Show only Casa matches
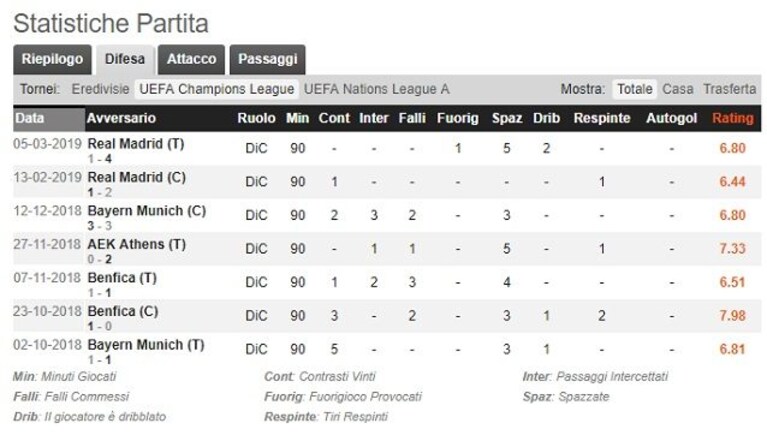This screenshot has width=767, height=441. click(677, 89)
